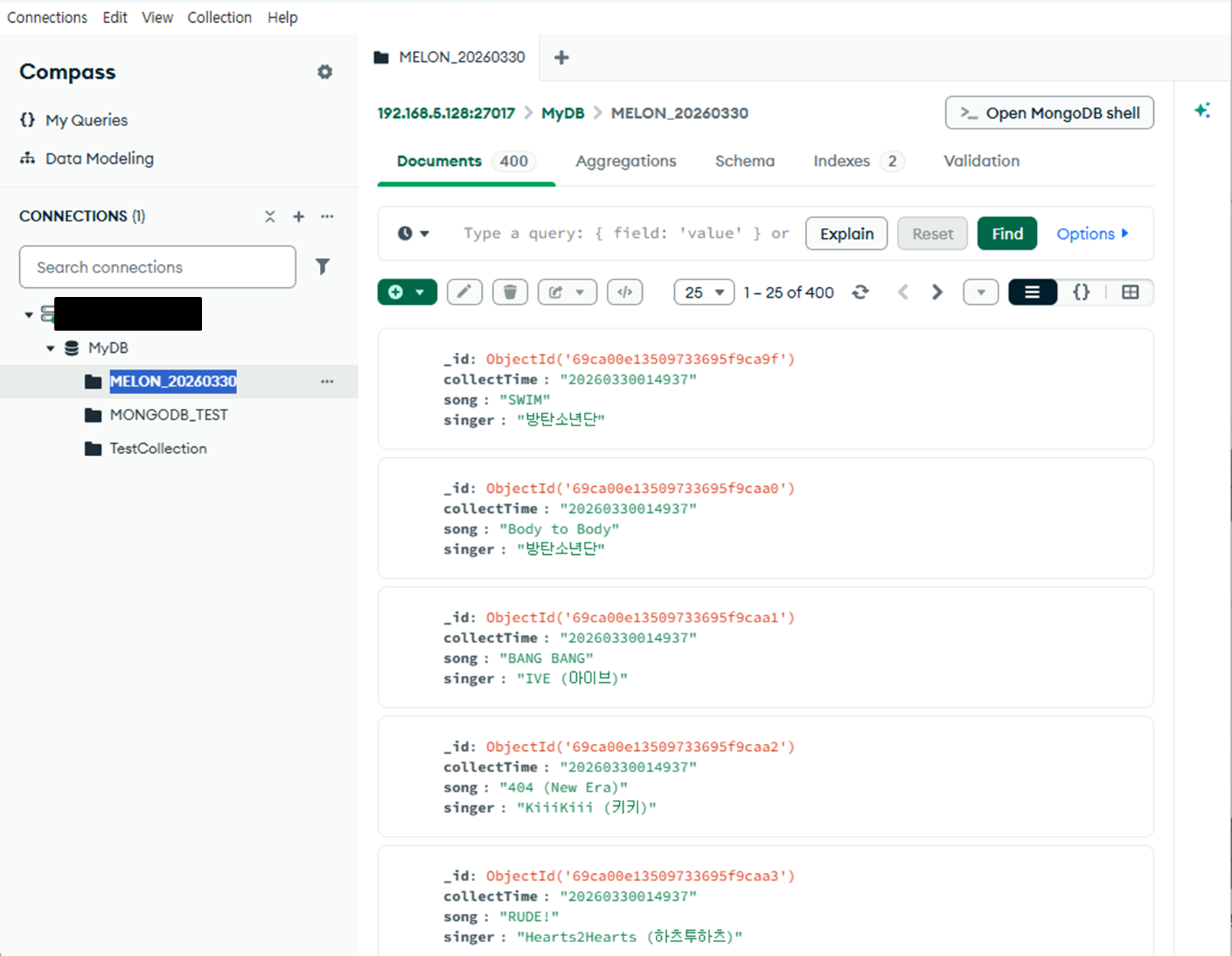
Task: Open the Edit menu
Action: click(115, 18)
